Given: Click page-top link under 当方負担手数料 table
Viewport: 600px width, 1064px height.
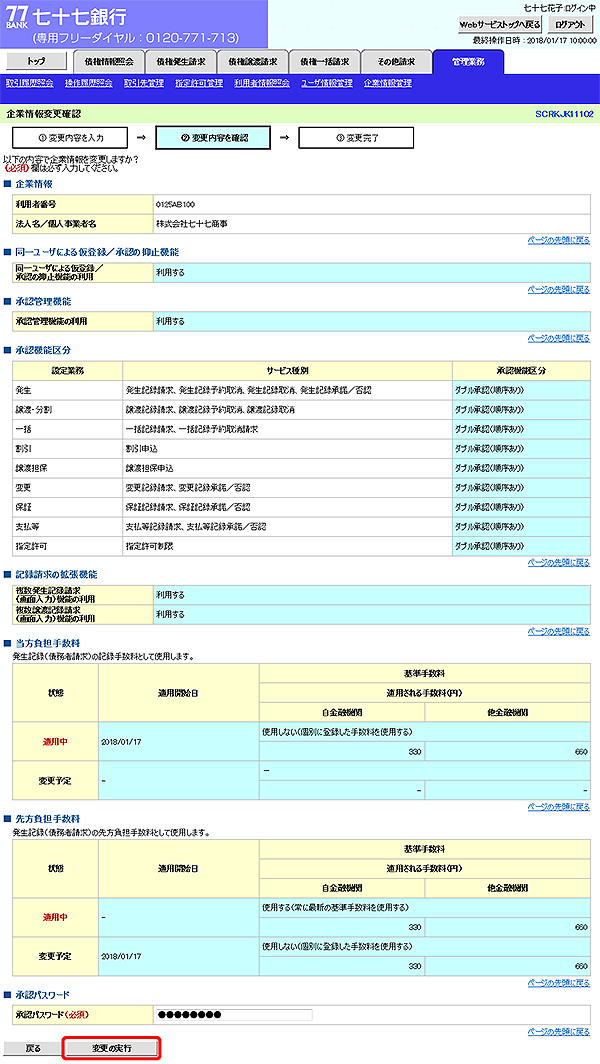Looking at the screenshot, I should click(559, 806).
